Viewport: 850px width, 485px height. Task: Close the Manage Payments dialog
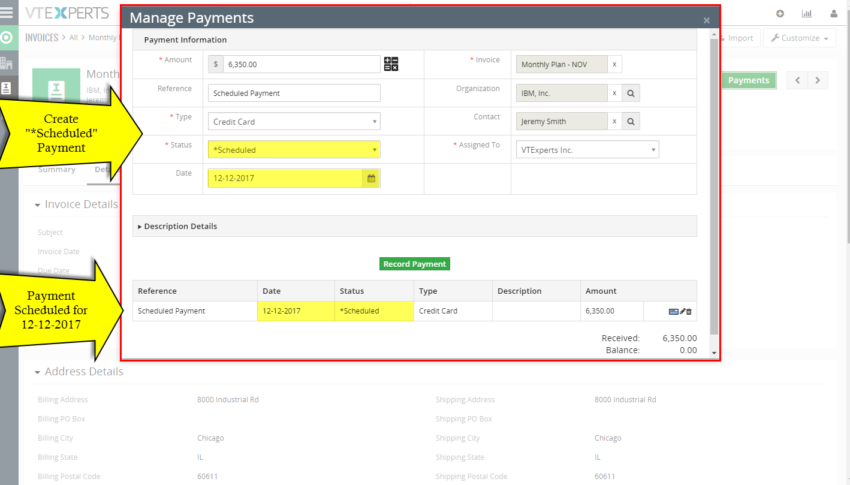(706, 20)
